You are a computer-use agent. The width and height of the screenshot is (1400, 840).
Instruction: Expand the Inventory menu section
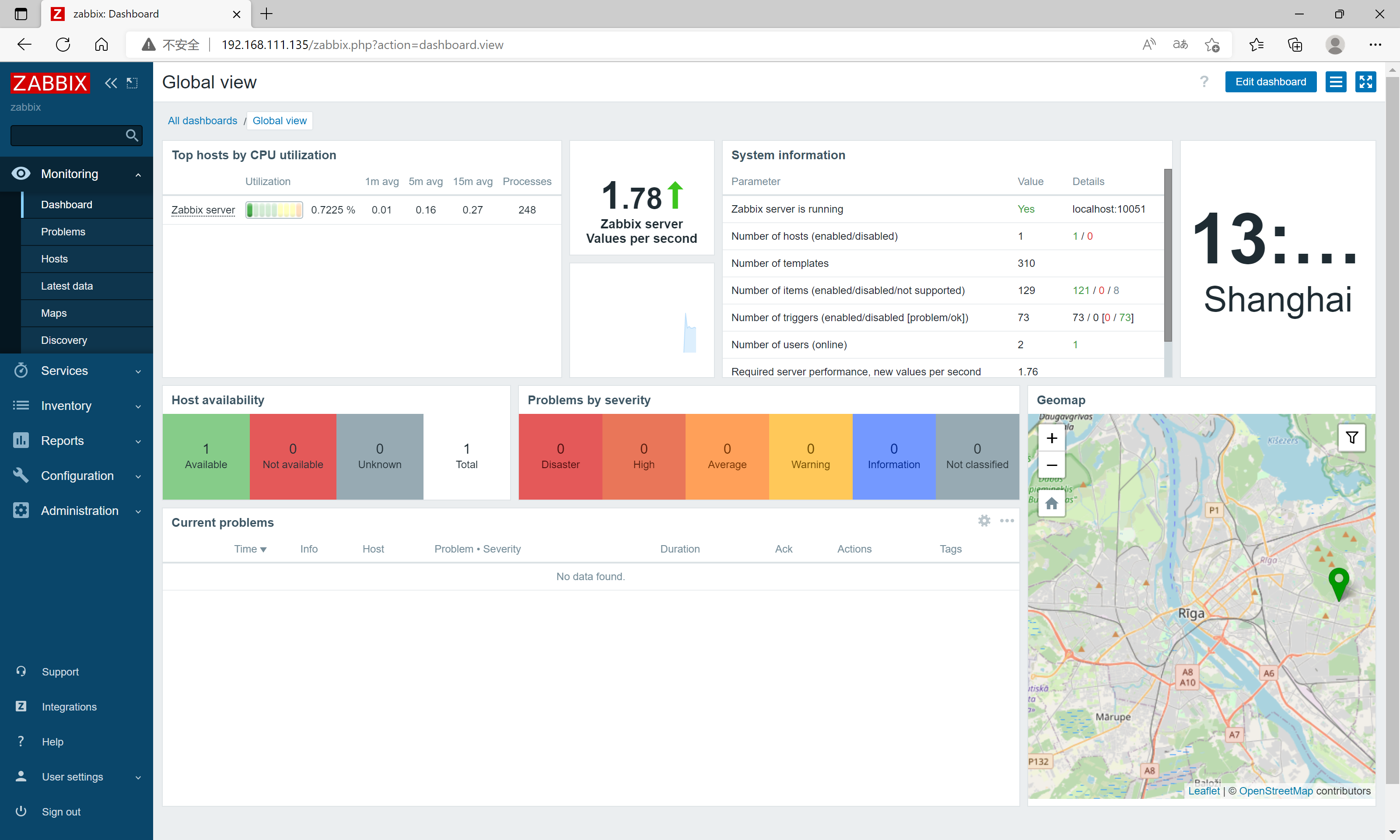tap(138, 406)
